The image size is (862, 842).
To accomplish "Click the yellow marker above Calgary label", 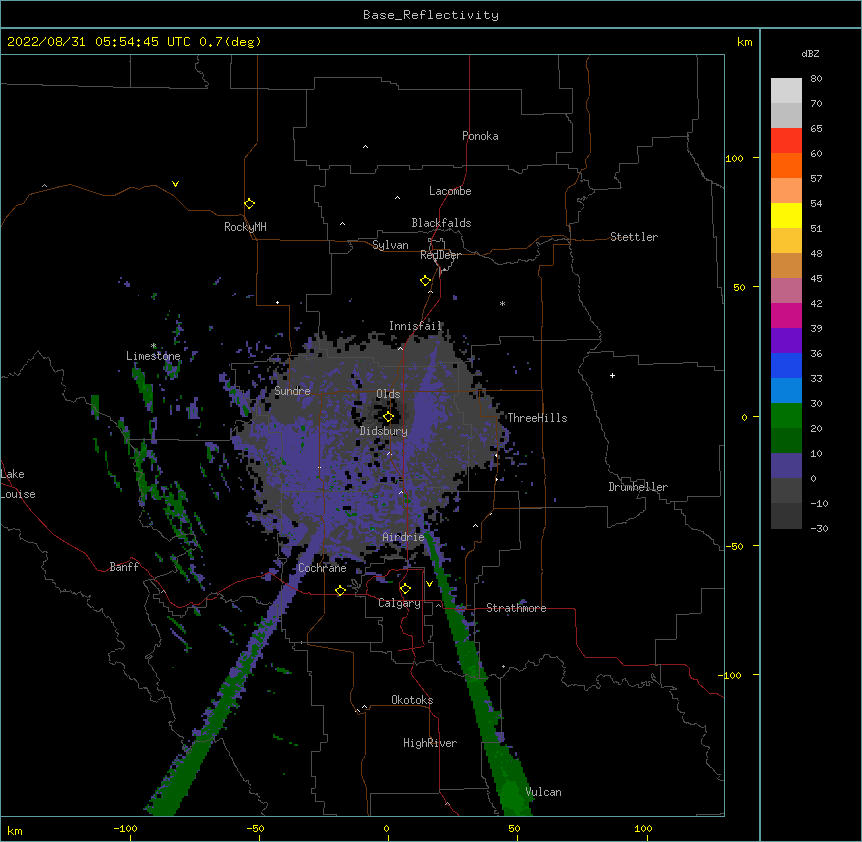I will (405, 589).
